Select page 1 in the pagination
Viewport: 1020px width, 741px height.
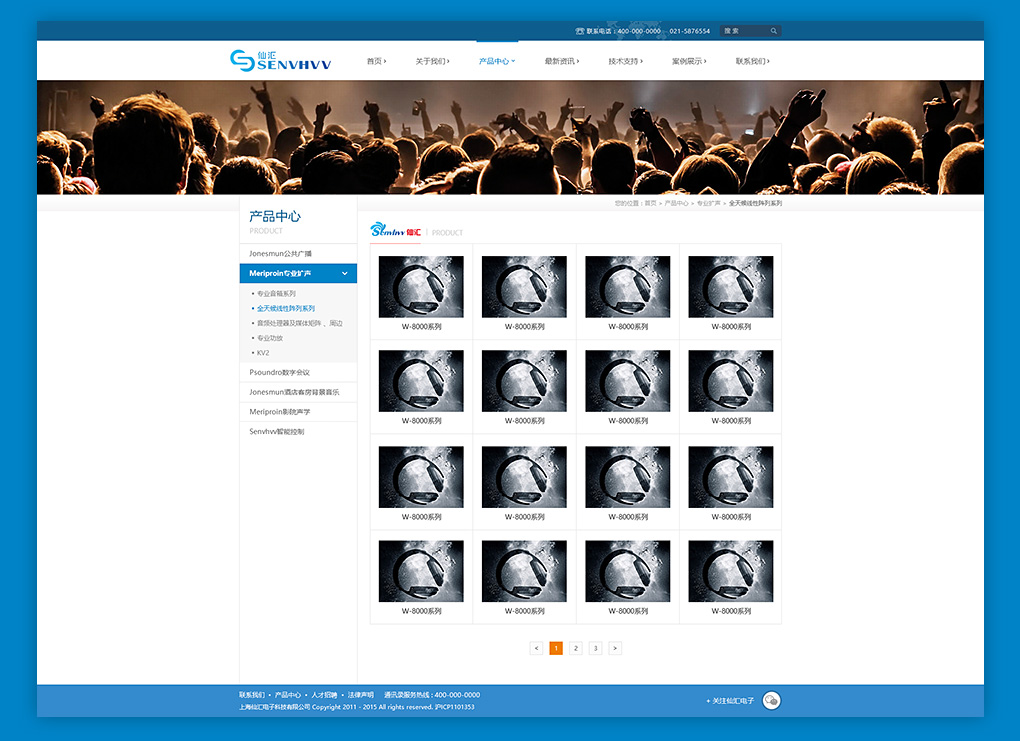[x=556, y=648]
